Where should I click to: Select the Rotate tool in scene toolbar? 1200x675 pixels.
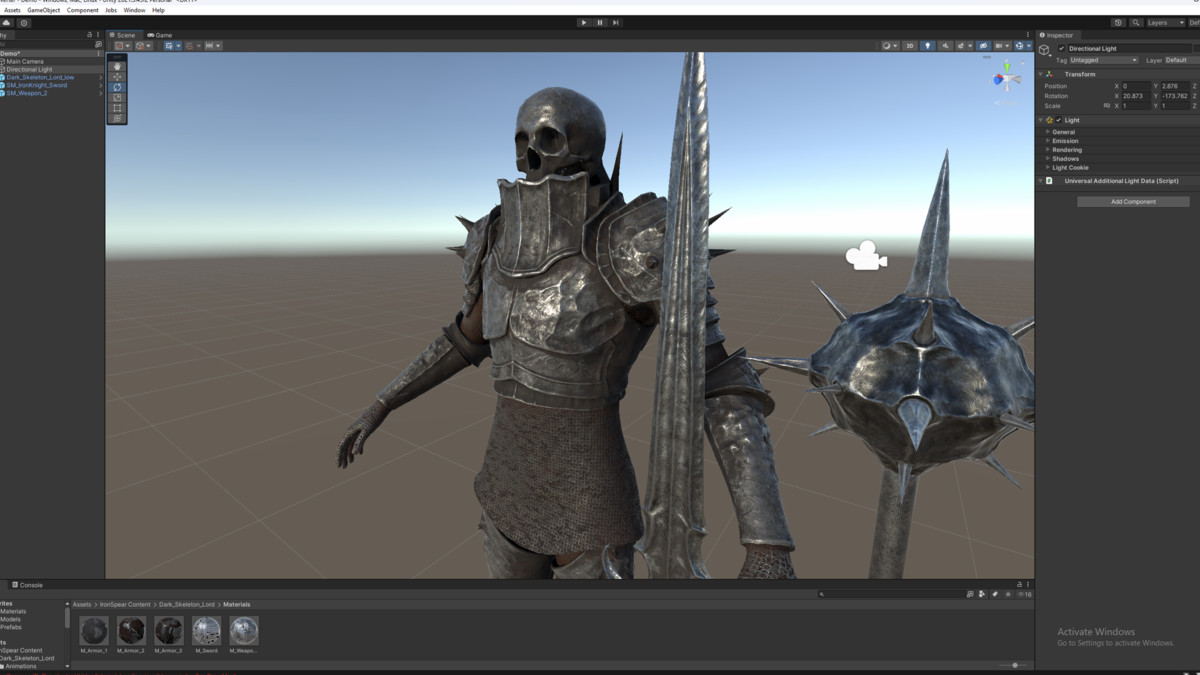[117, 87]
